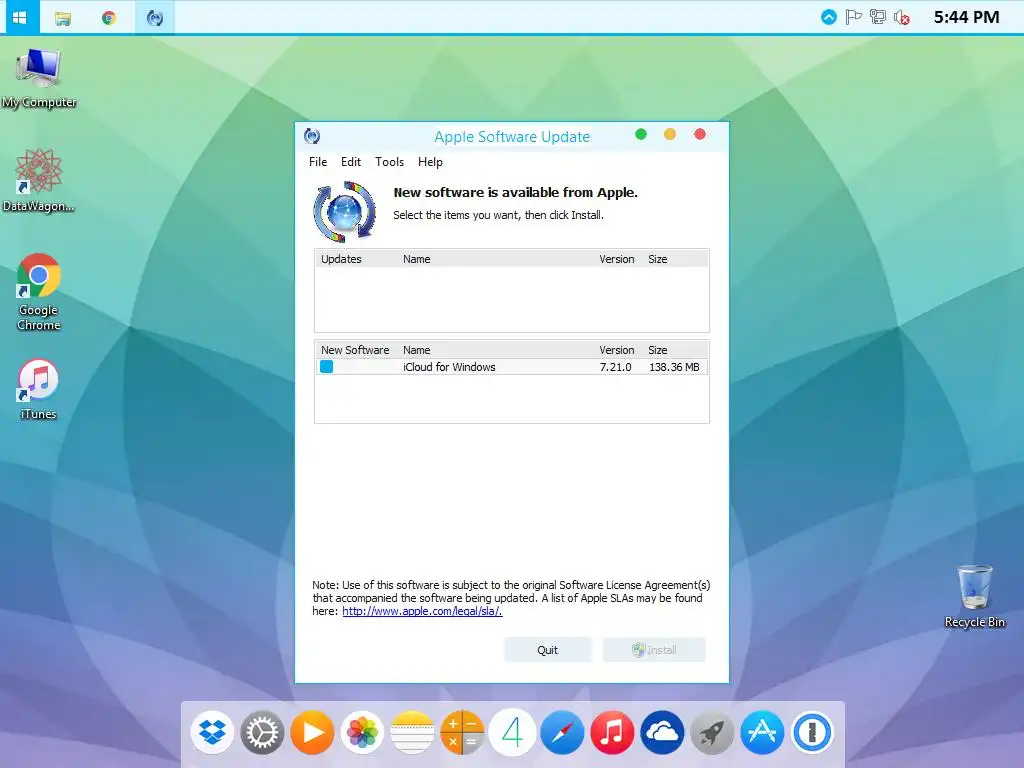Open the Help menu

pos(430,162)
